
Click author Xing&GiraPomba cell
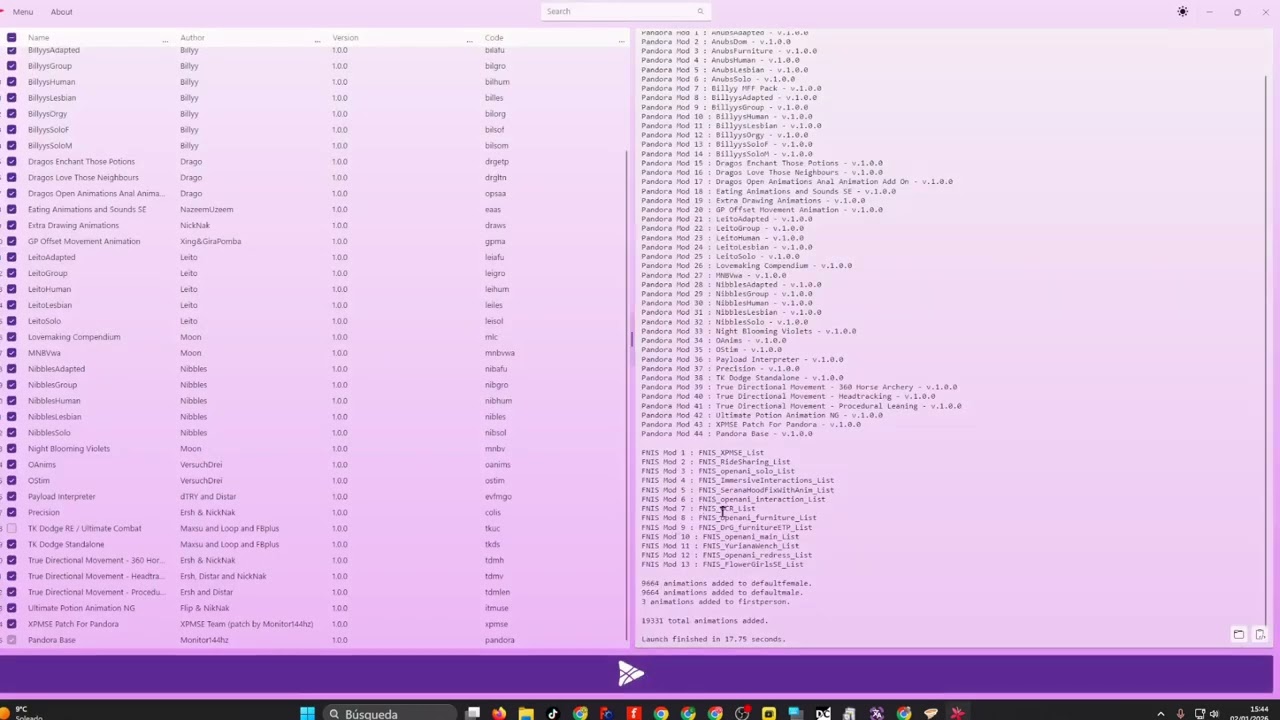coord(210,241)
